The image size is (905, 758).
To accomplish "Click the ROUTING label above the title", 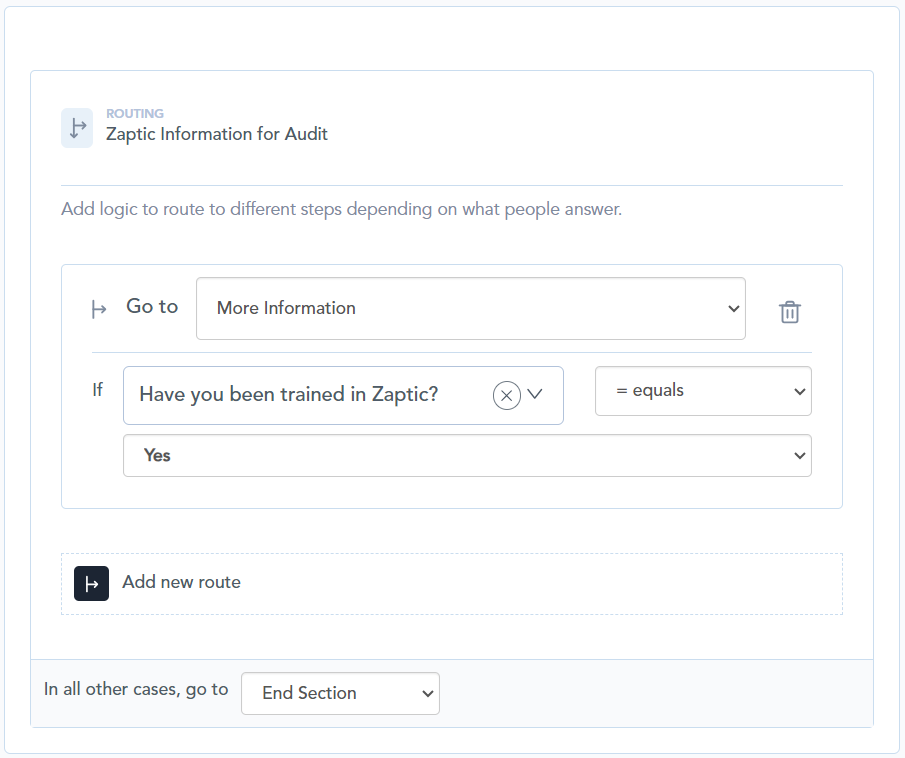I will pyautogui.click(x=135, y=114).
